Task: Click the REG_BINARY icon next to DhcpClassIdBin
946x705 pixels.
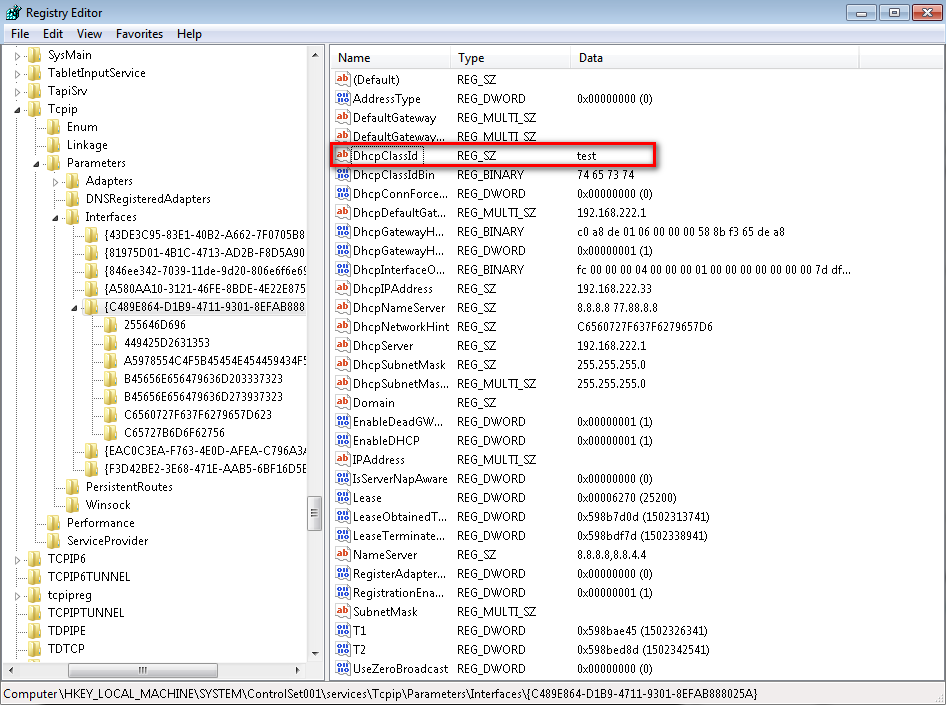Action: (x=344, y=174)
